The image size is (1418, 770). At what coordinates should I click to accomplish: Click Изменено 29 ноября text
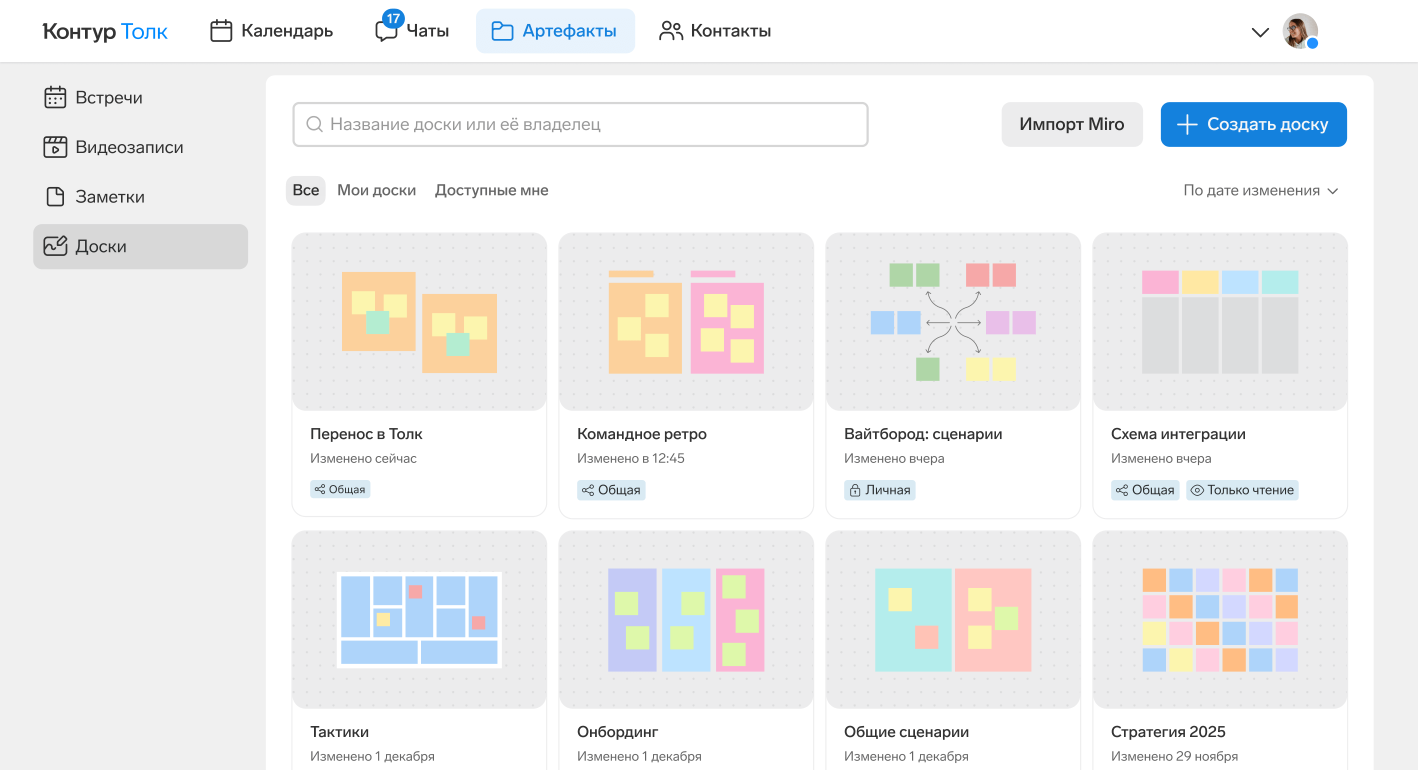tap(1174, 757)
